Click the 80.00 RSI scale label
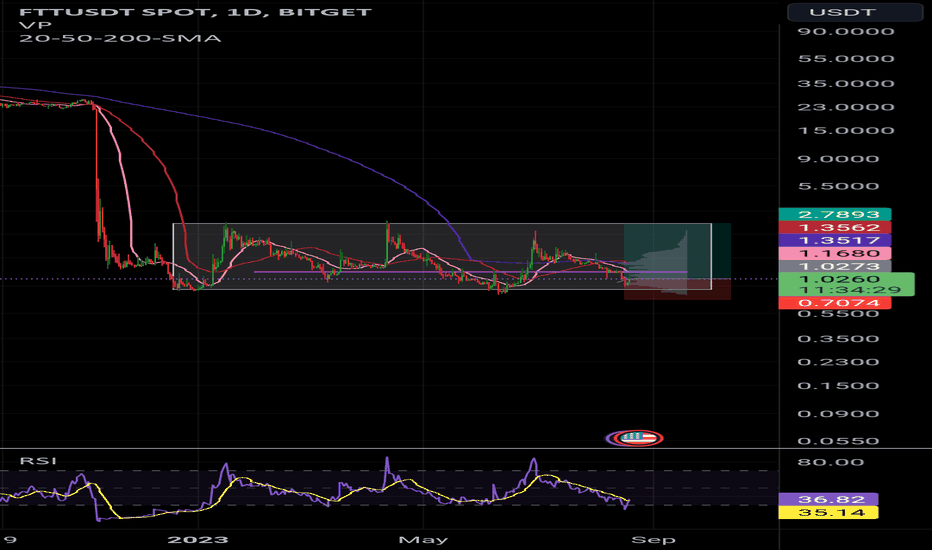 [x=831, y=463]
